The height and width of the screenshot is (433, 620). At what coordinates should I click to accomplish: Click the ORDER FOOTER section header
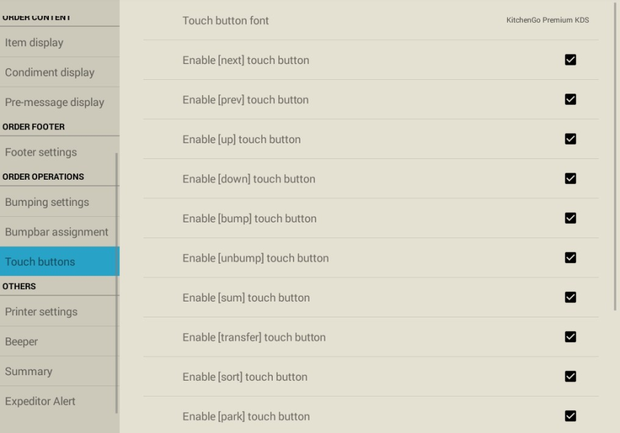34,127
